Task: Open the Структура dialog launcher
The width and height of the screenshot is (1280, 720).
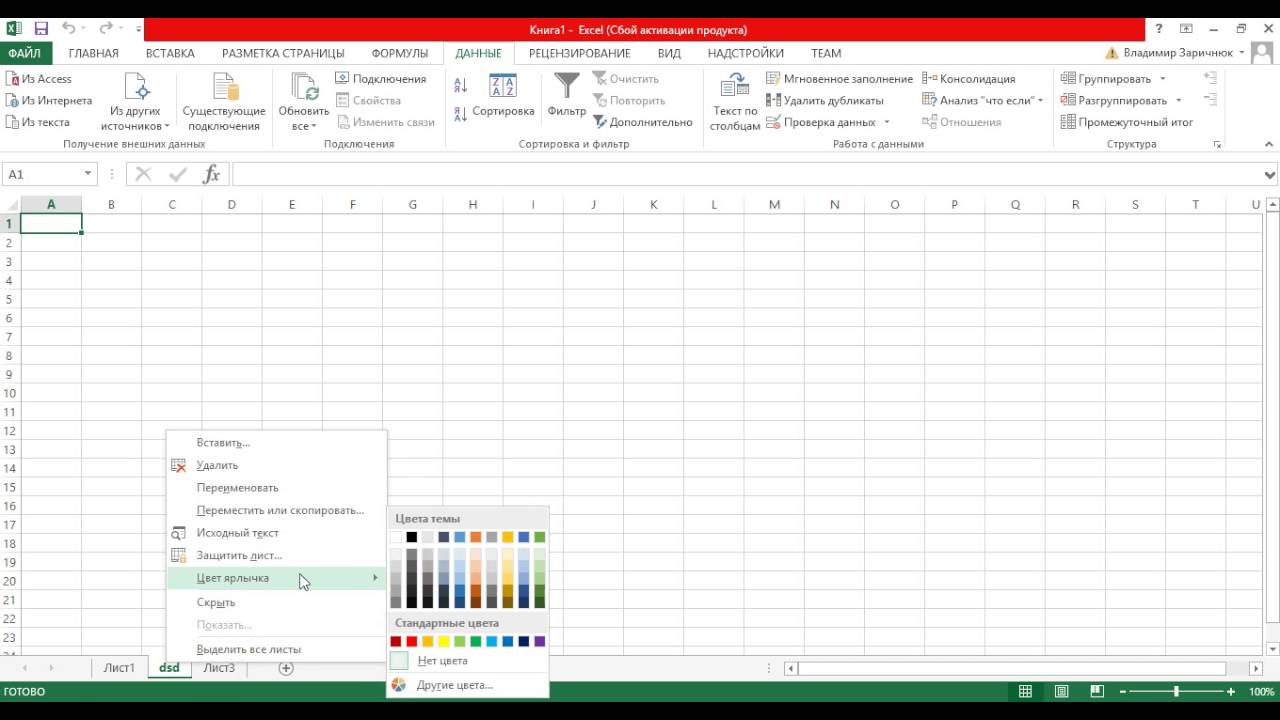Action: [1217, 145]
